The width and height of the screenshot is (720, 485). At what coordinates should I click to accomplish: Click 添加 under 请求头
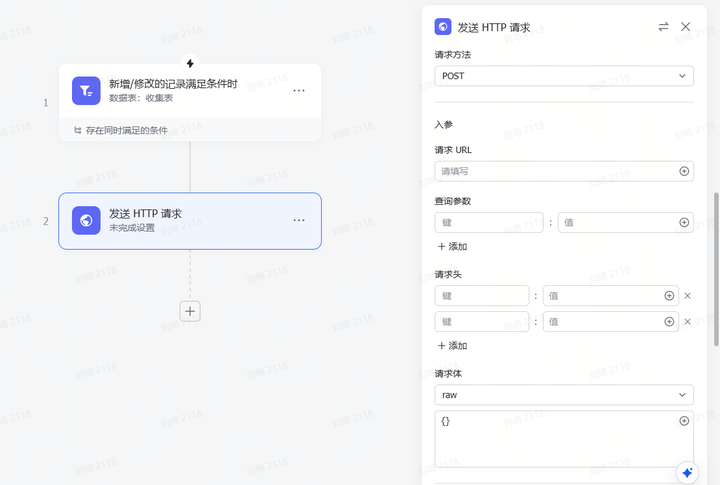pos(452,345)
